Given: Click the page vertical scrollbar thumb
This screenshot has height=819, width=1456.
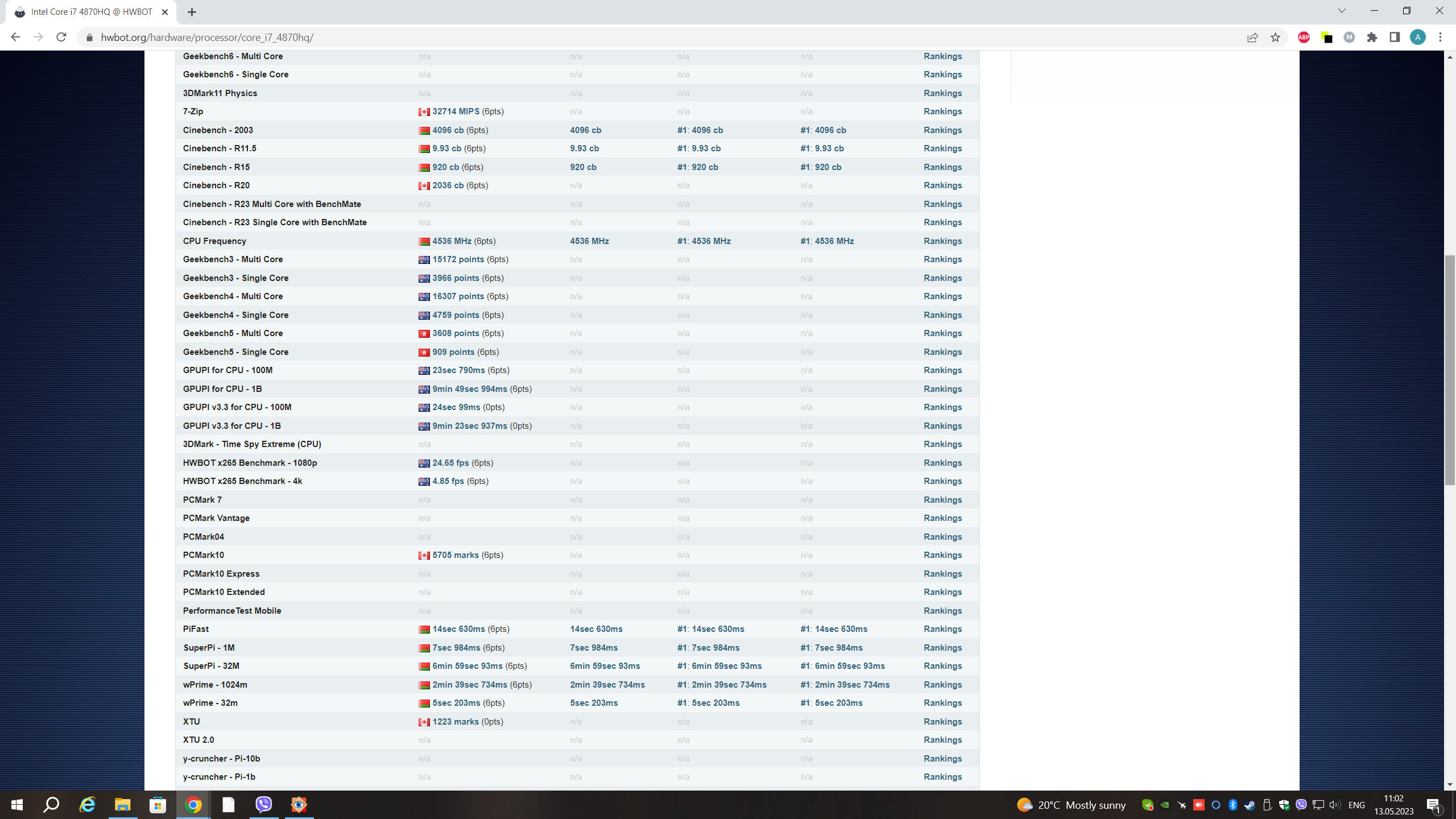Looking at the screenshot, I should pos(1450,370).
